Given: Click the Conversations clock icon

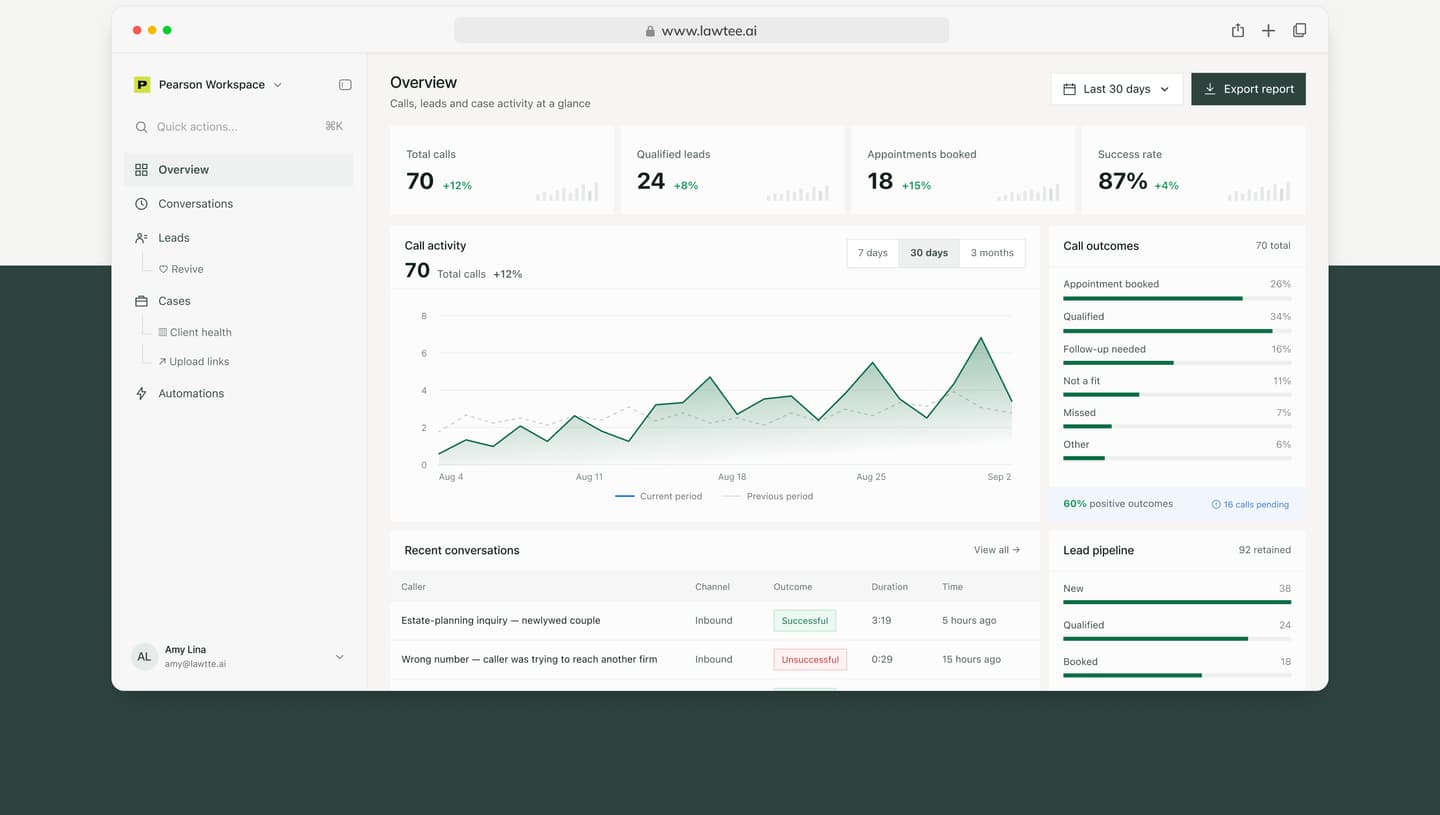Looking at the screenshot, I should coord(141,204).
